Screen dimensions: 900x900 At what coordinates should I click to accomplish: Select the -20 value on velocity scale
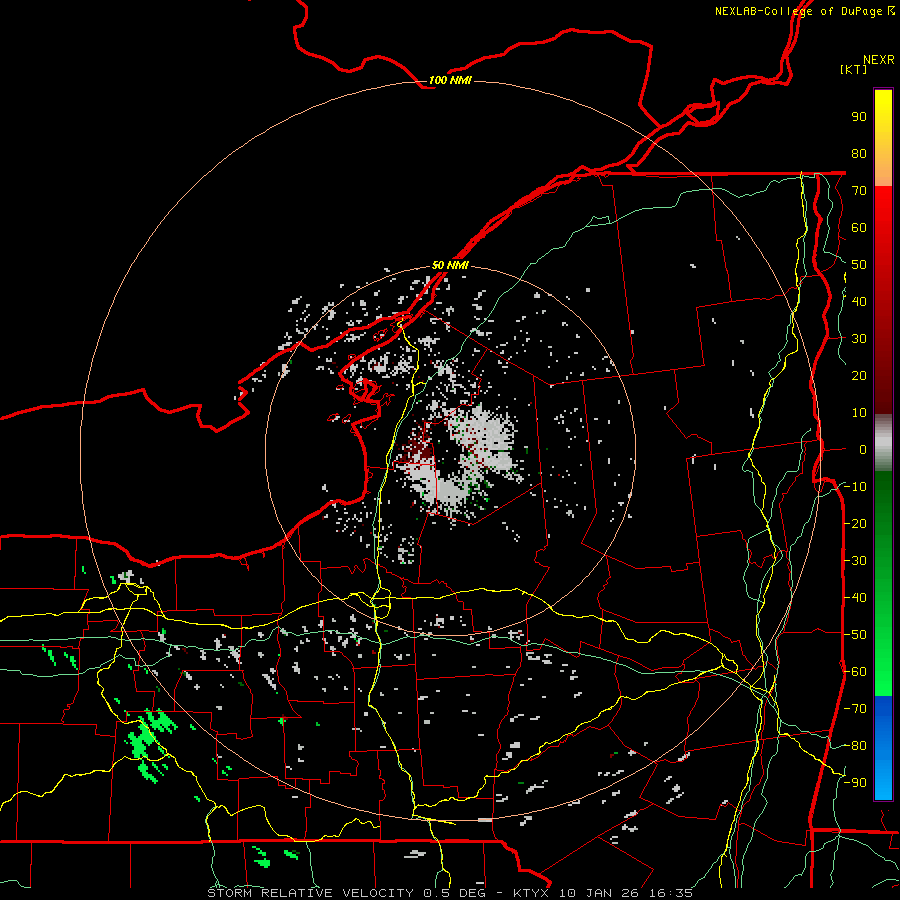856,524
